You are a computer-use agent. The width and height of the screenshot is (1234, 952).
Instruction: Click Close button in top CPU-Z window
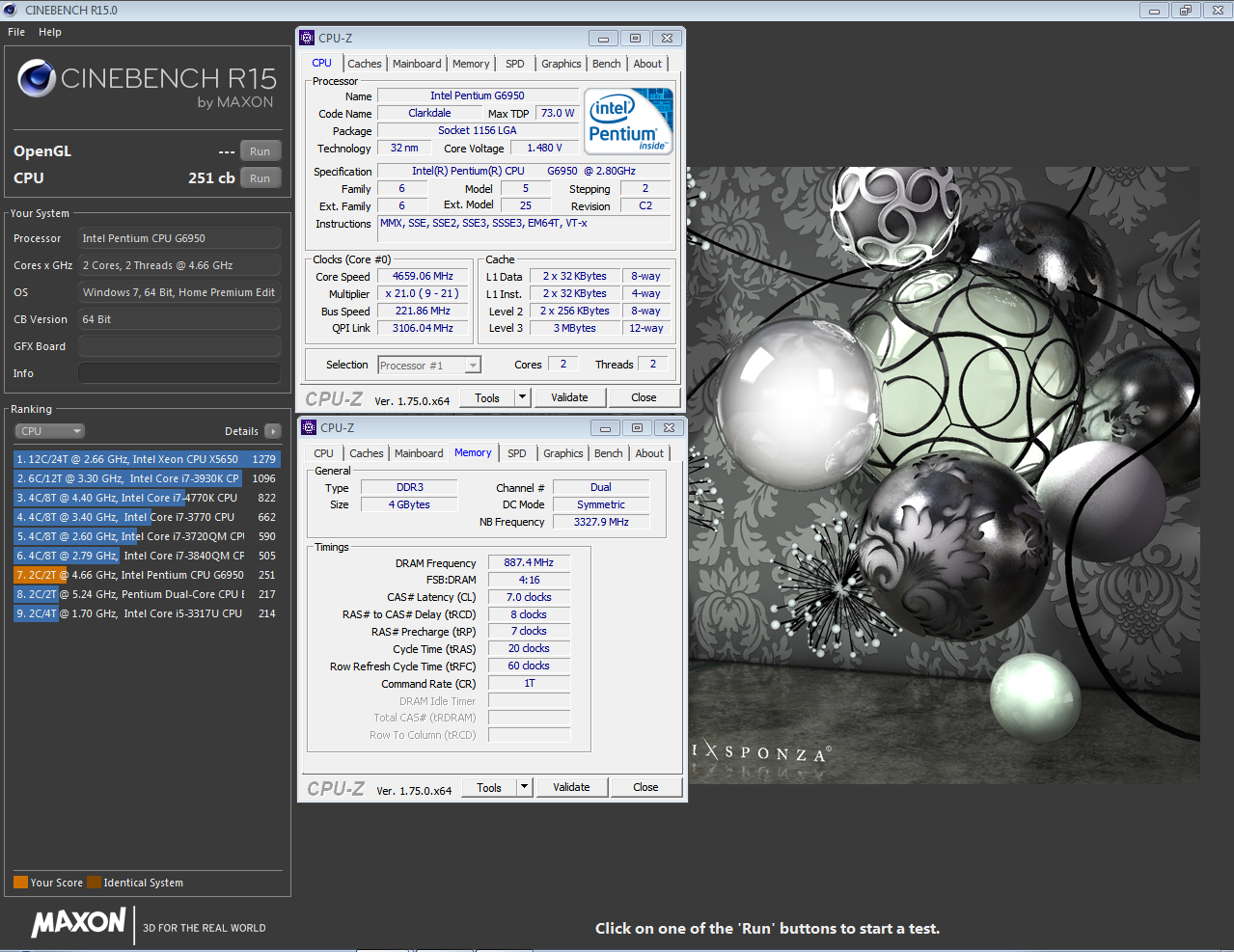pyautogui.click(x=644, y=397)
